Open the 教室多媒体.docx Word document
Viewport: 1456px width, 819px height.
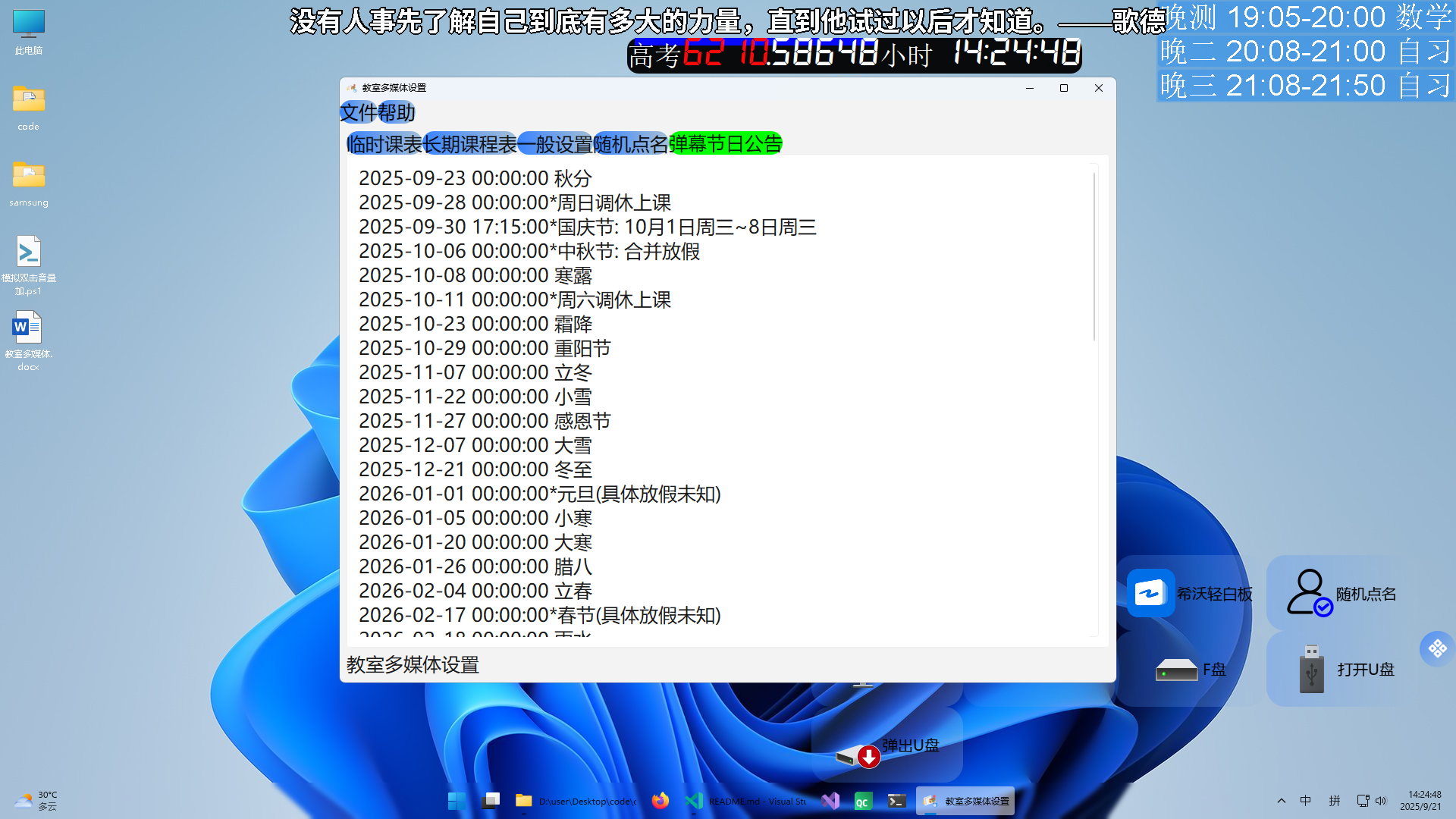28,328
